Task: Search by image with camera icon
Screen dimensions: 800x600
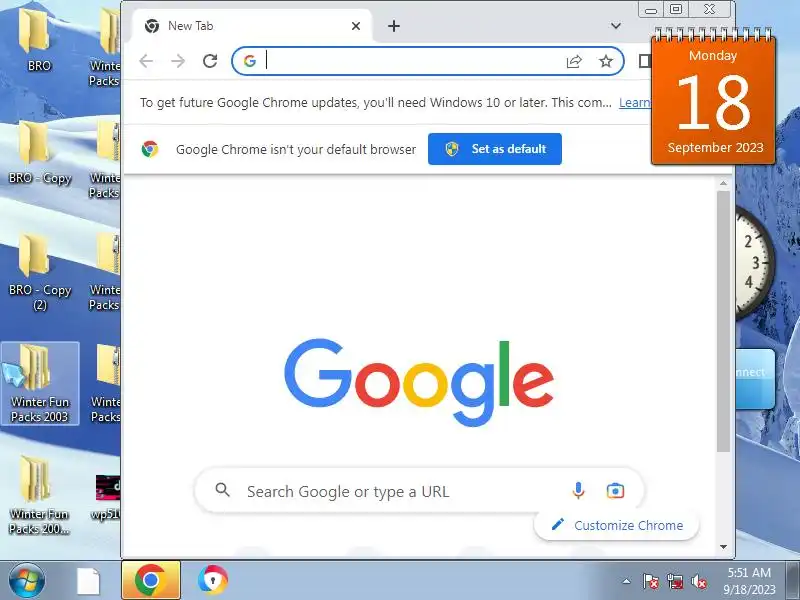Action: click(x=615, y=491)
